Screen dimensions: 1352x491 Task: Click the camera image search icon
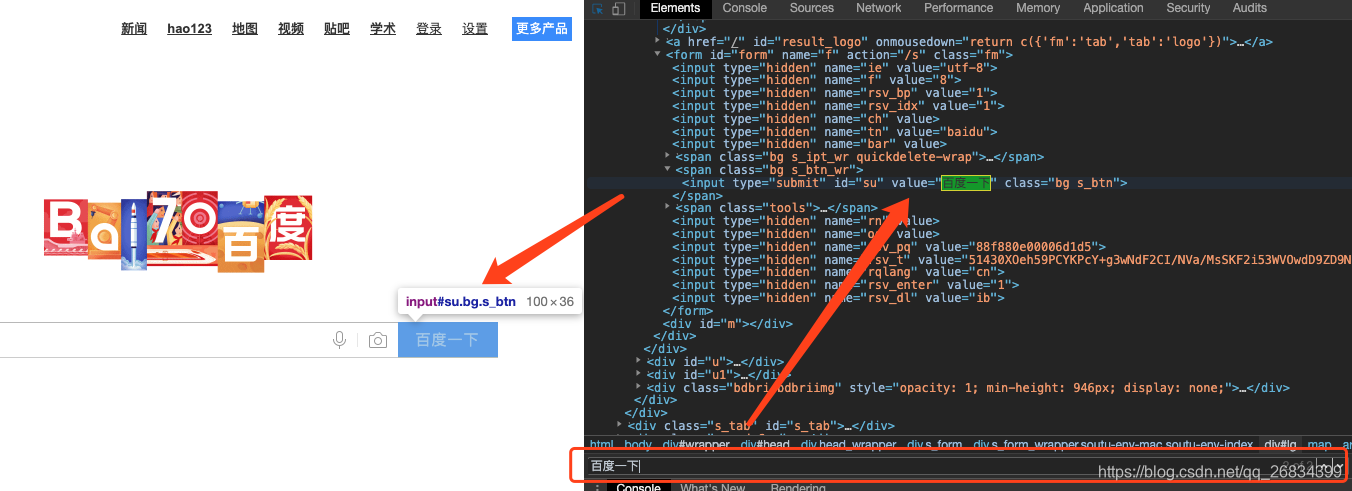pos(377,341)
